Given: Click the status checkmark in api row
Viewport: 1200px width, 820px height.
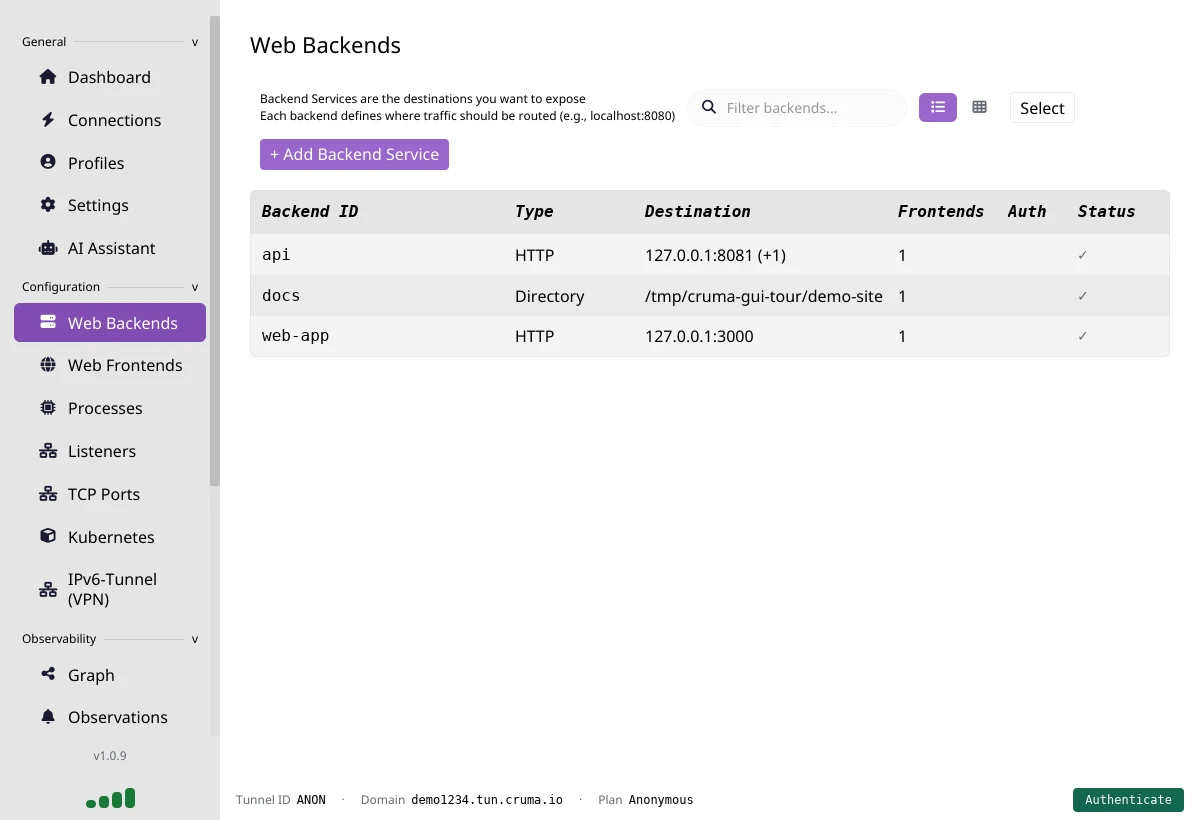Looking at the screenshot, I should point(1083,255).
